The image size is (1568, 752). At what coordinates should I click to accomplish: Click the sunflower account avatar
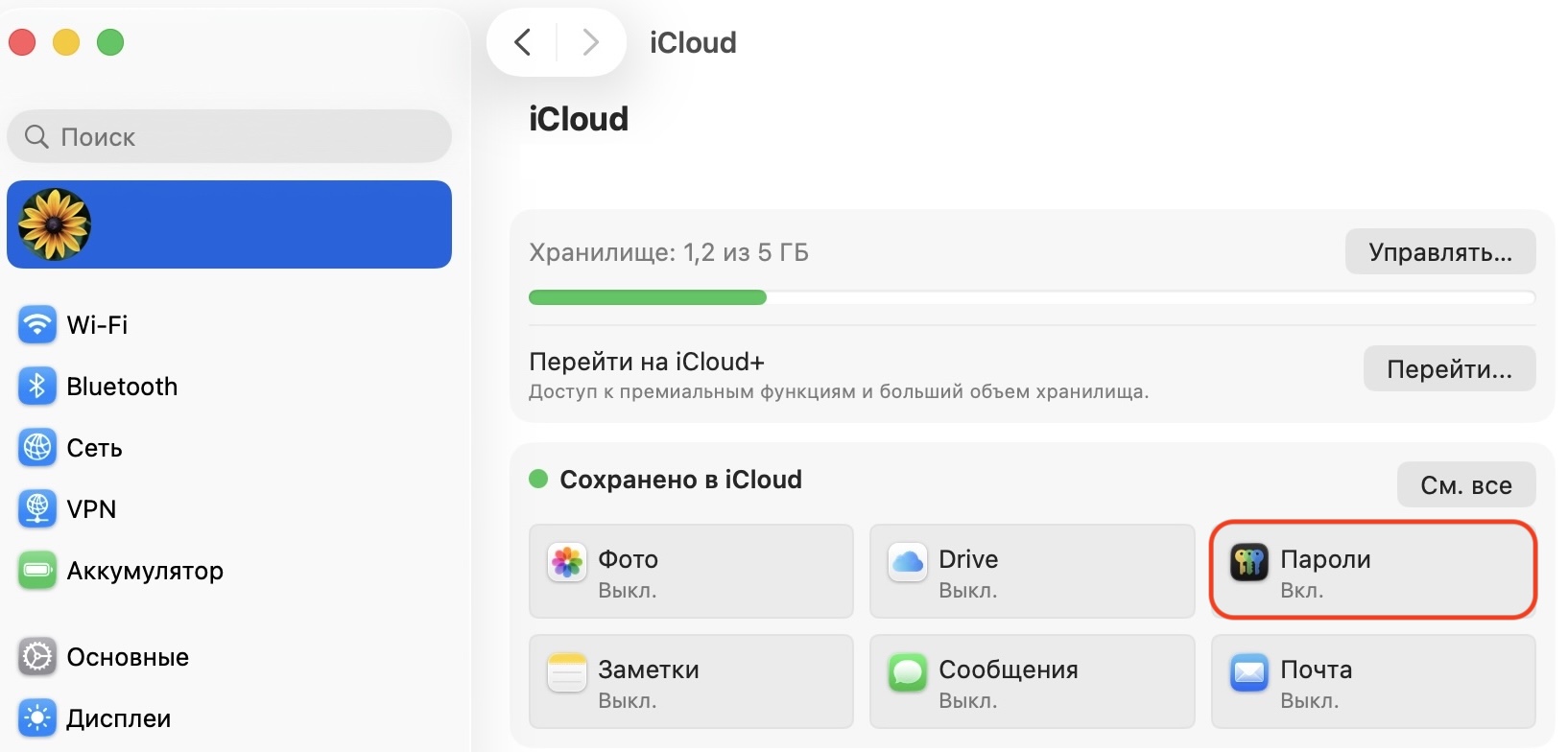click(54, 224)
